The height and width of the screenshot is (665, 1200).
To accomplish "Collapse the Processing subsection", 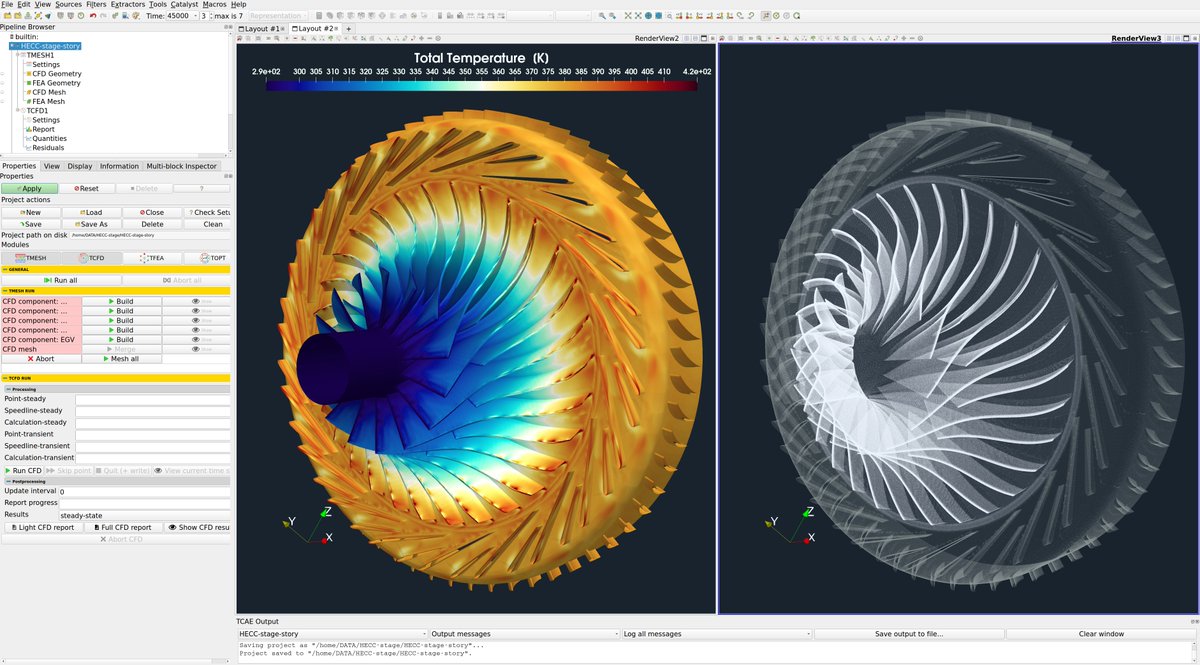I will (115, 389).
